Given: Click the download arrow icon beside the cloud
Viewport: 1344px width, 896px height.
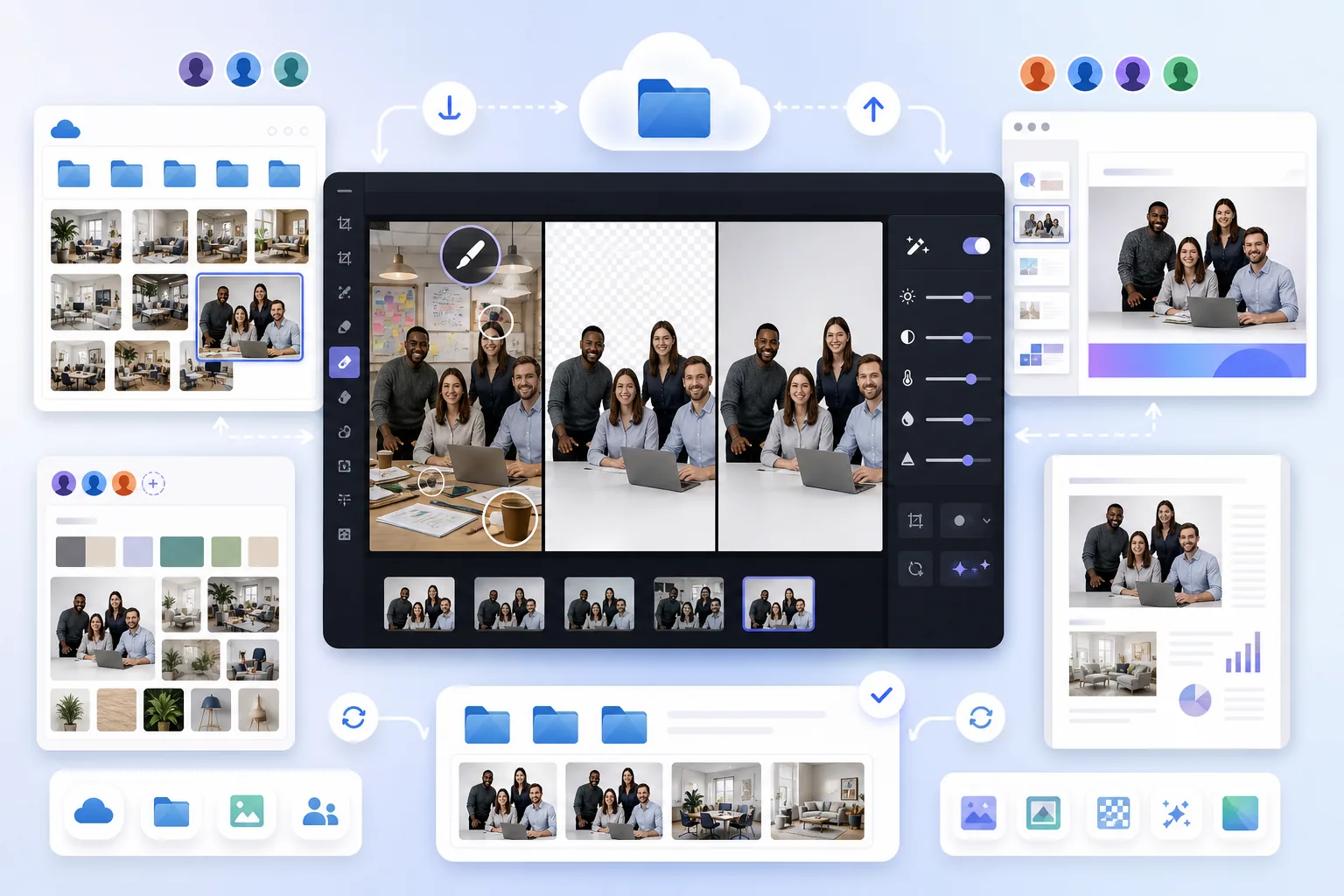Looking at the screenshot, I should (x=449, y=108).
